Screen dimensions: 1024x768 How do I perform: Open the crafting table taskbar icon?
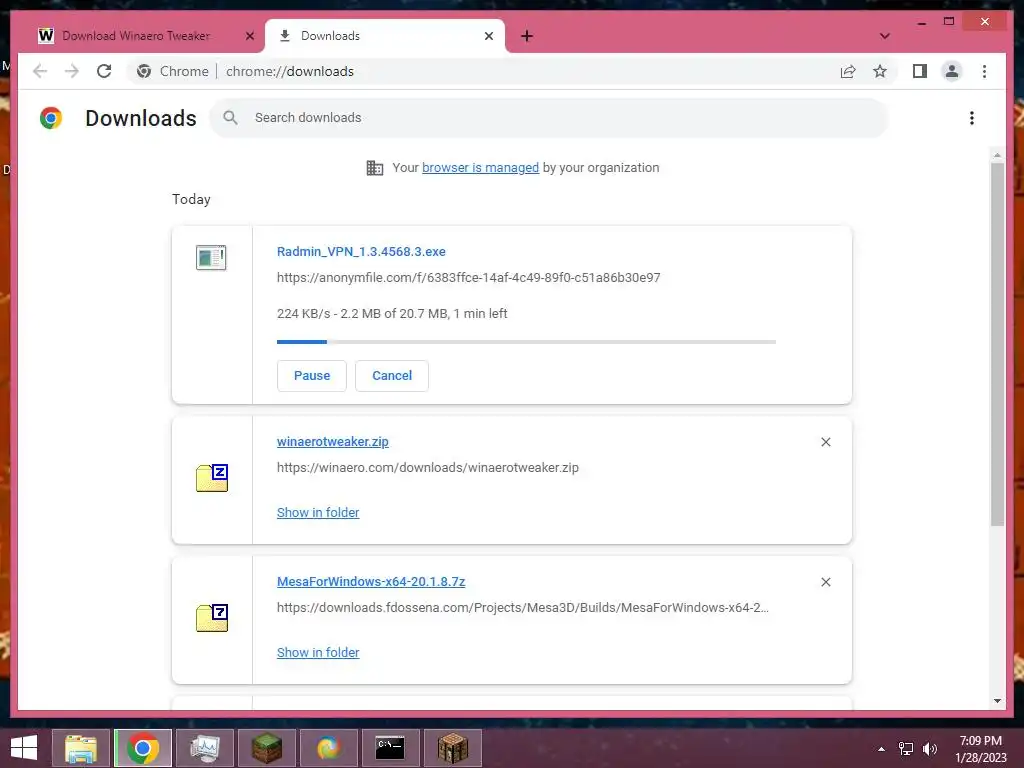(x=453, y=748)
